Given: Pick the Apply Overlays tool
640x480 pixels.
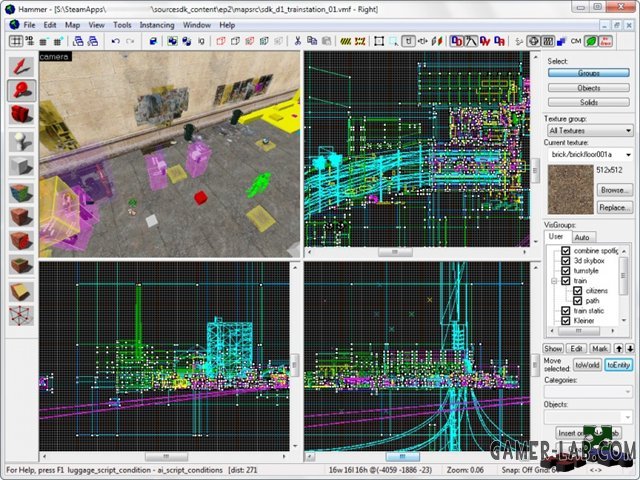Looking at the screenshot, I should 21,265.
